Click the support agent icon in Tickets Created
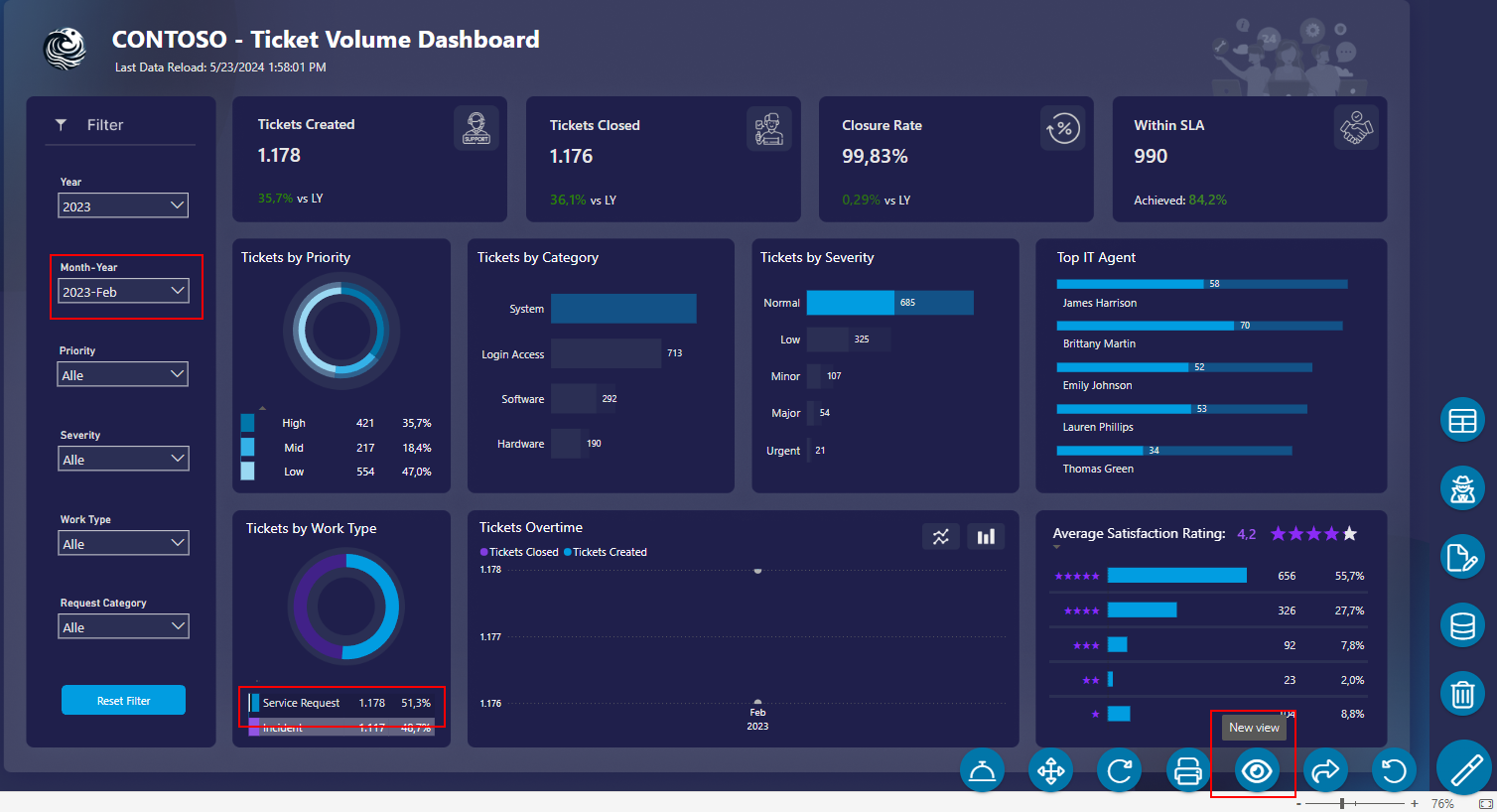 (x=476, y=127)
